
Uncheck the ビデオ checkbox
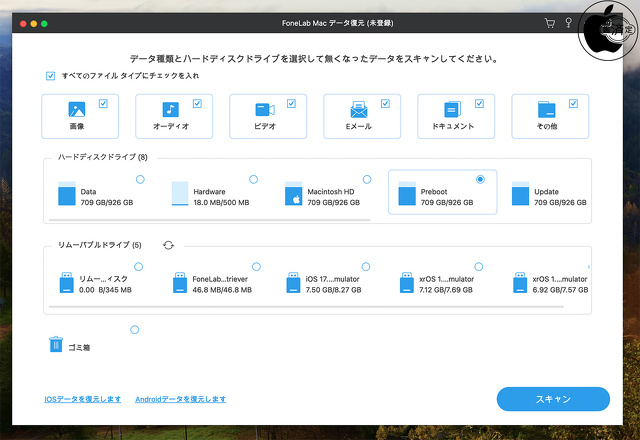click(x=291, y=104)
